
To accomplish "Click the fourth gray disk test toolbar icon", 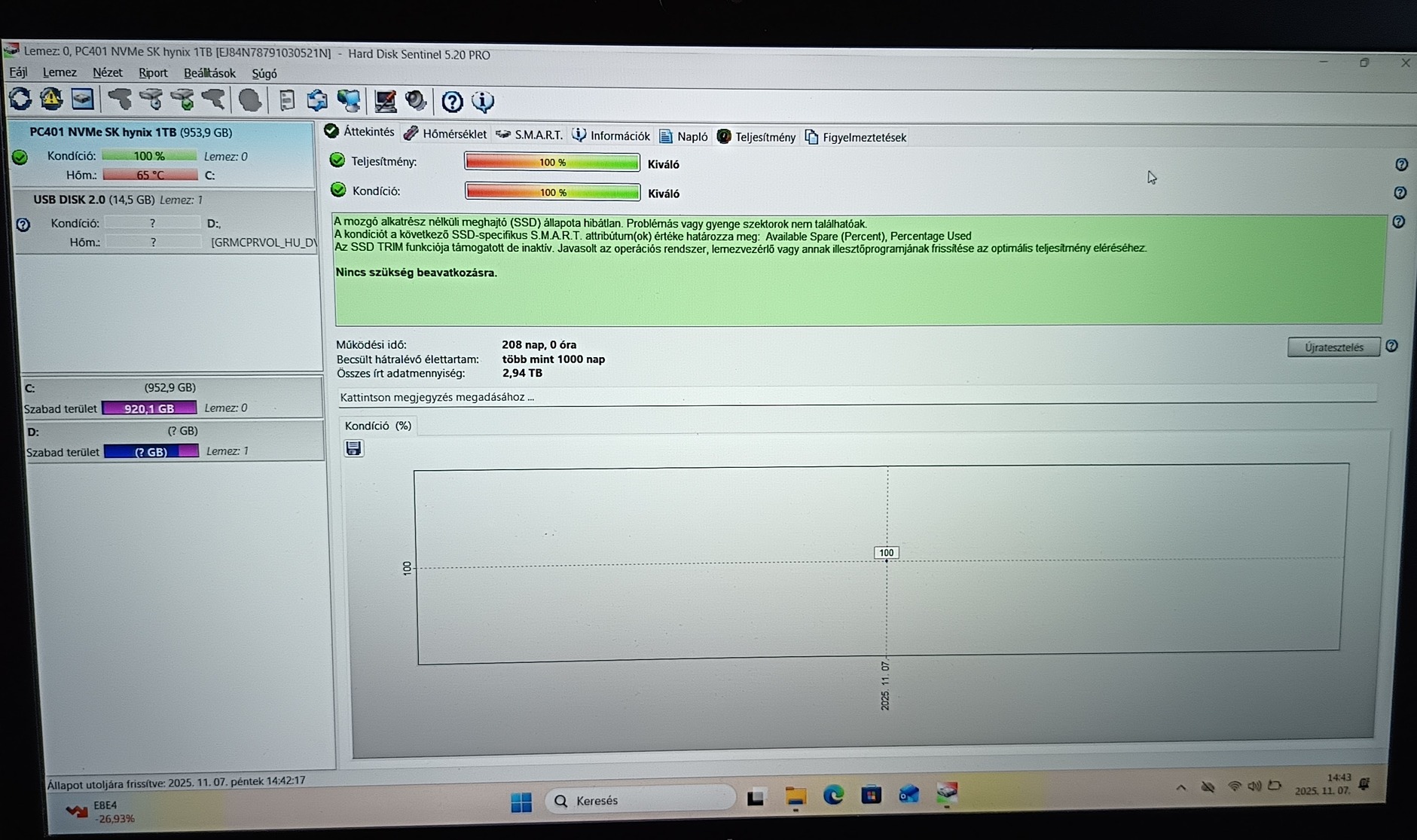I will (x=213, y=99).
